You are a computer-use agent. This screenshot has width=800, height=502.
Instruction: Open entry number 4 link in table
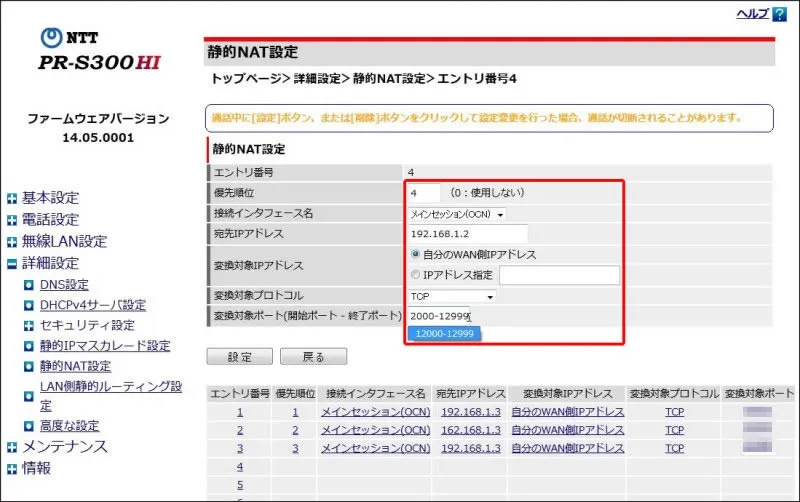click(x=240, y=467)
